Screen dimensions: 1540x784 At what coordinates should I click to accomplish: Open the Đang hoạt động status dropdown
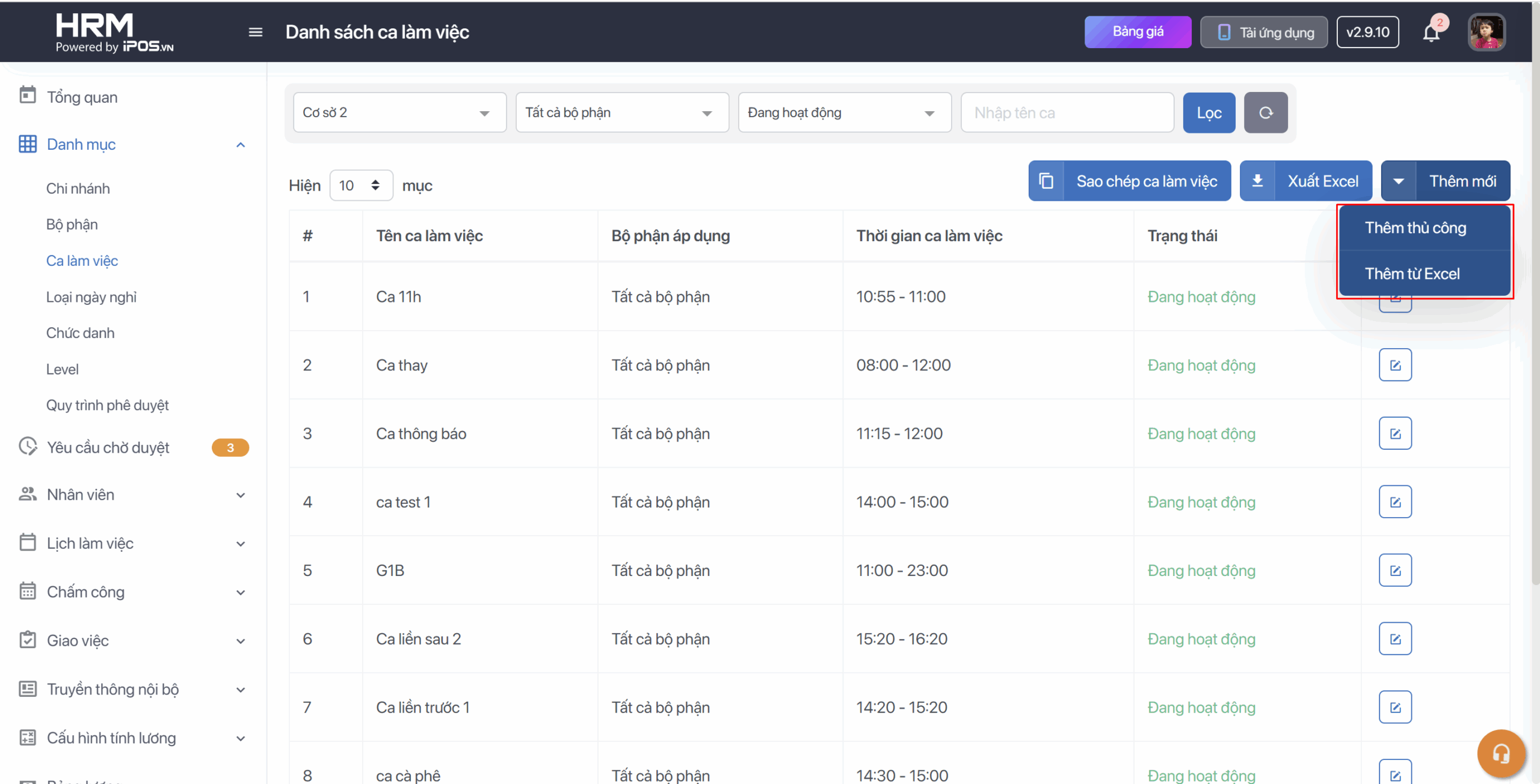pyautogui.click(x=845, y=112)
